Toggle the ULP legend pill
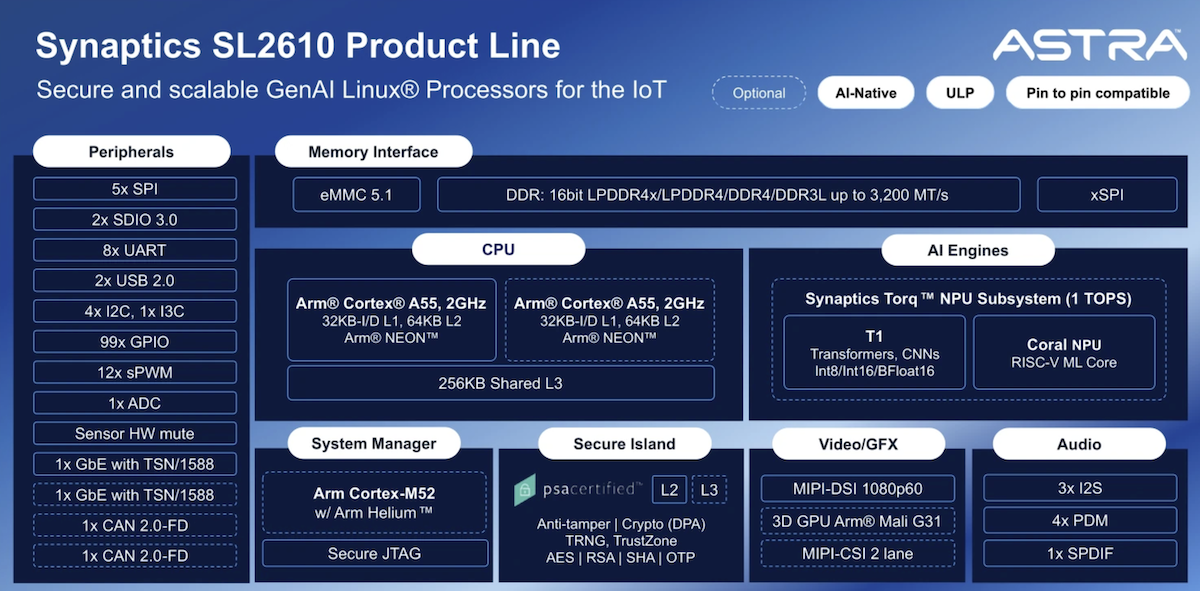Viewport: 1200px width, 591px height. click(x=960, y=93)
